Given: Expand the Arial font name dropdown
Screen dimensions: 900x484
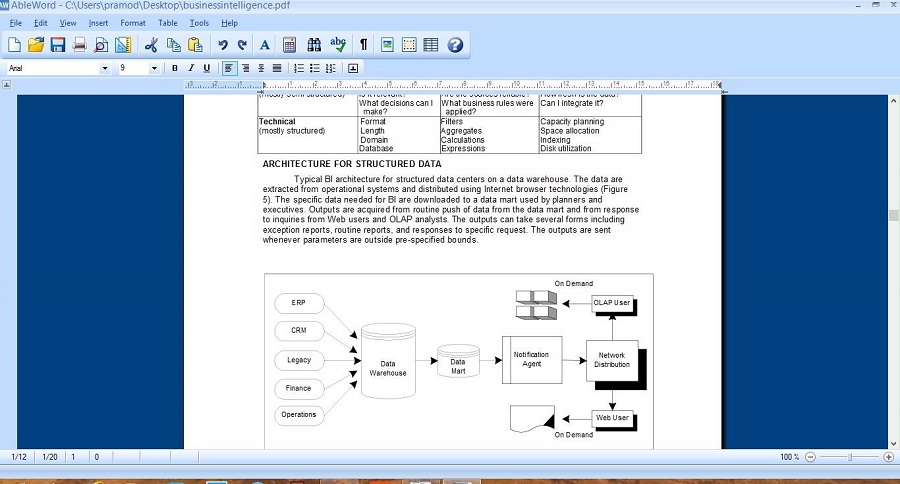Looking at the screenshot, I should 104,68.
